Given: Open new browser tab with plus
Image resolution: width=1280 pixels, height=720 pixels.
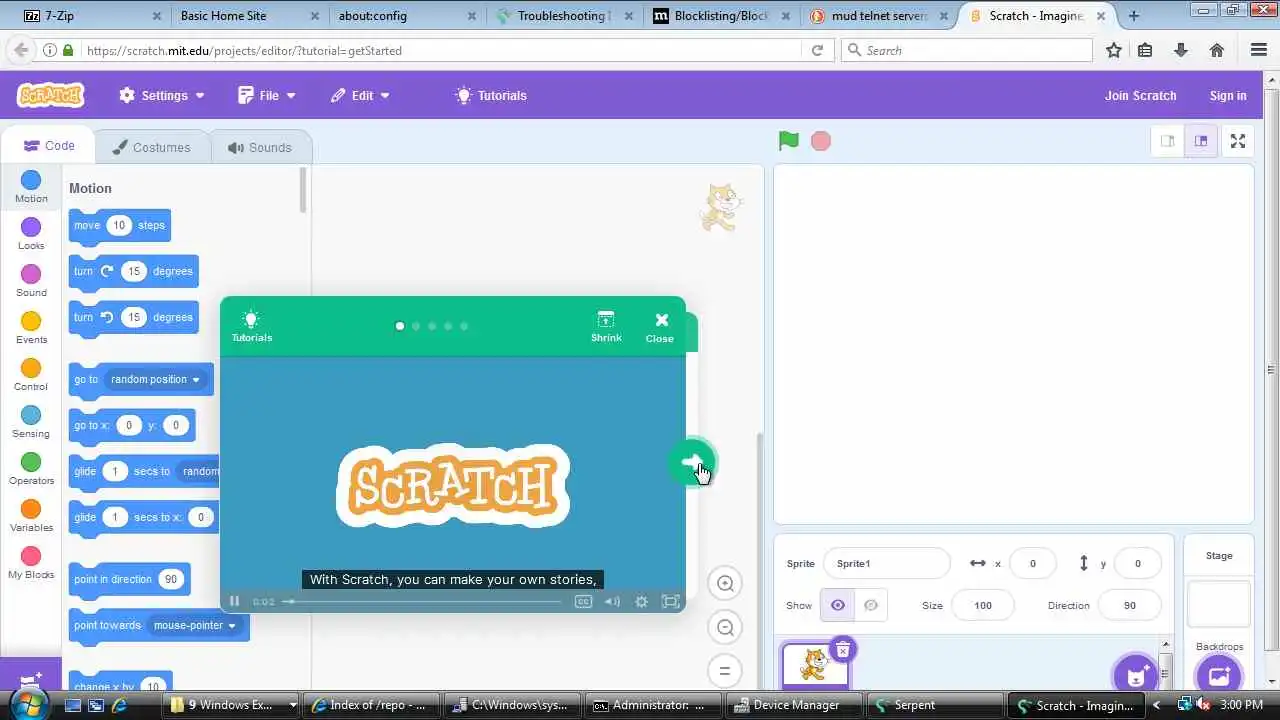Looking at the screenshot, I should (x=1134, y=16).
